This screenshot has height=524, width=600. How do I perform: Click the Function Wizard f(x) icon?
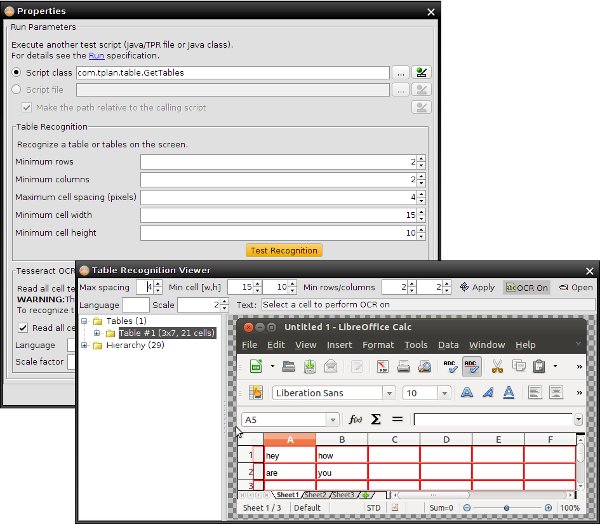[x=354, y=419]
